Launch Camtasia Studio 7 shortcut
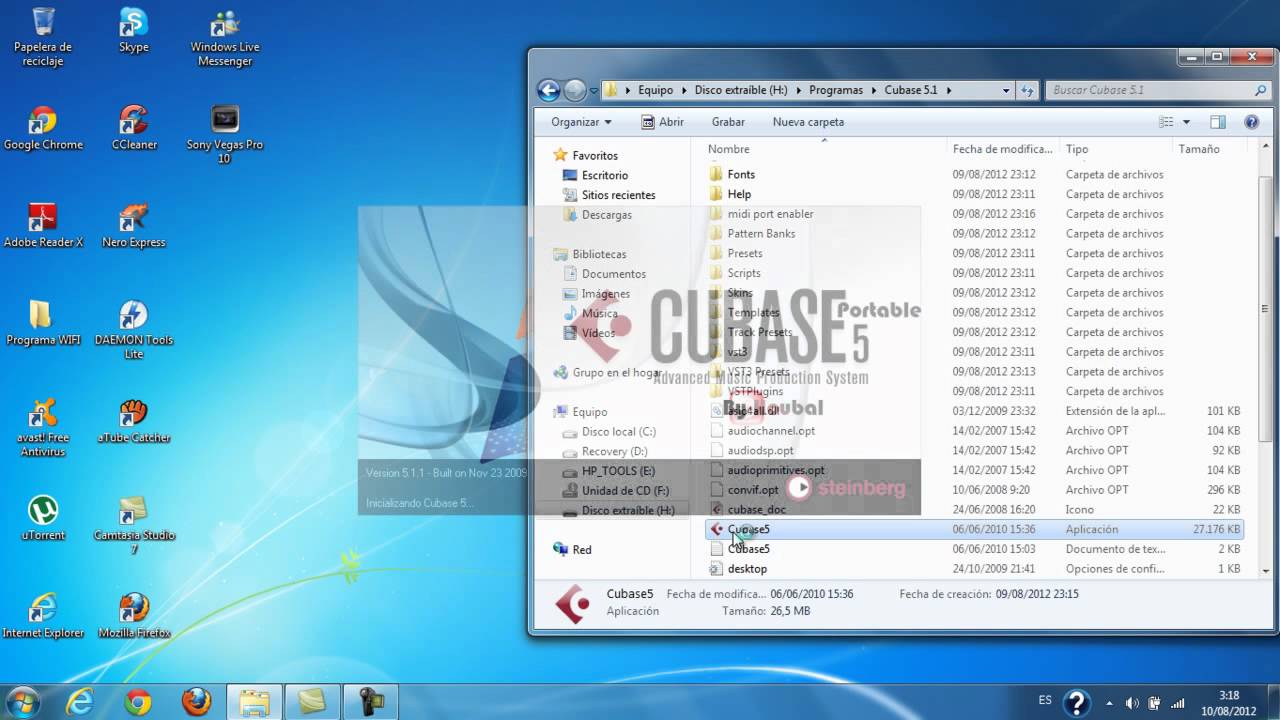The height and width of the screenshot is (720, 1280). coord(133,525)
